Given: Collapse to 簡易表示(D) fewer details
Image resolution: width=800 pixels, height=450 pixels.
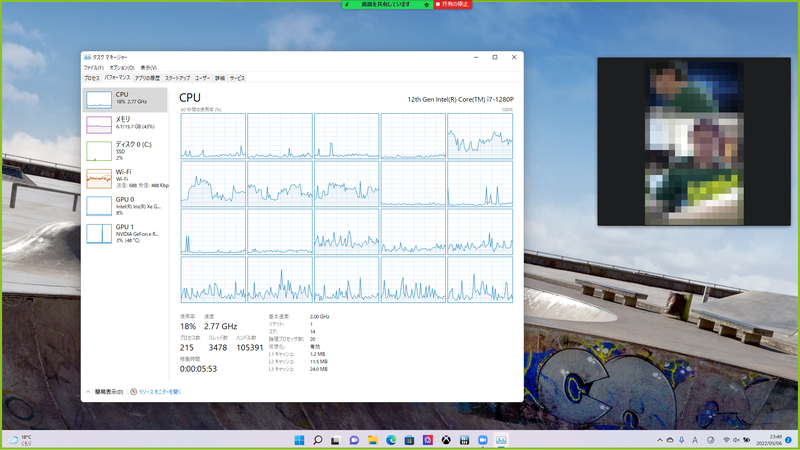Looking at the screenshot, I should tap(105, 392).
